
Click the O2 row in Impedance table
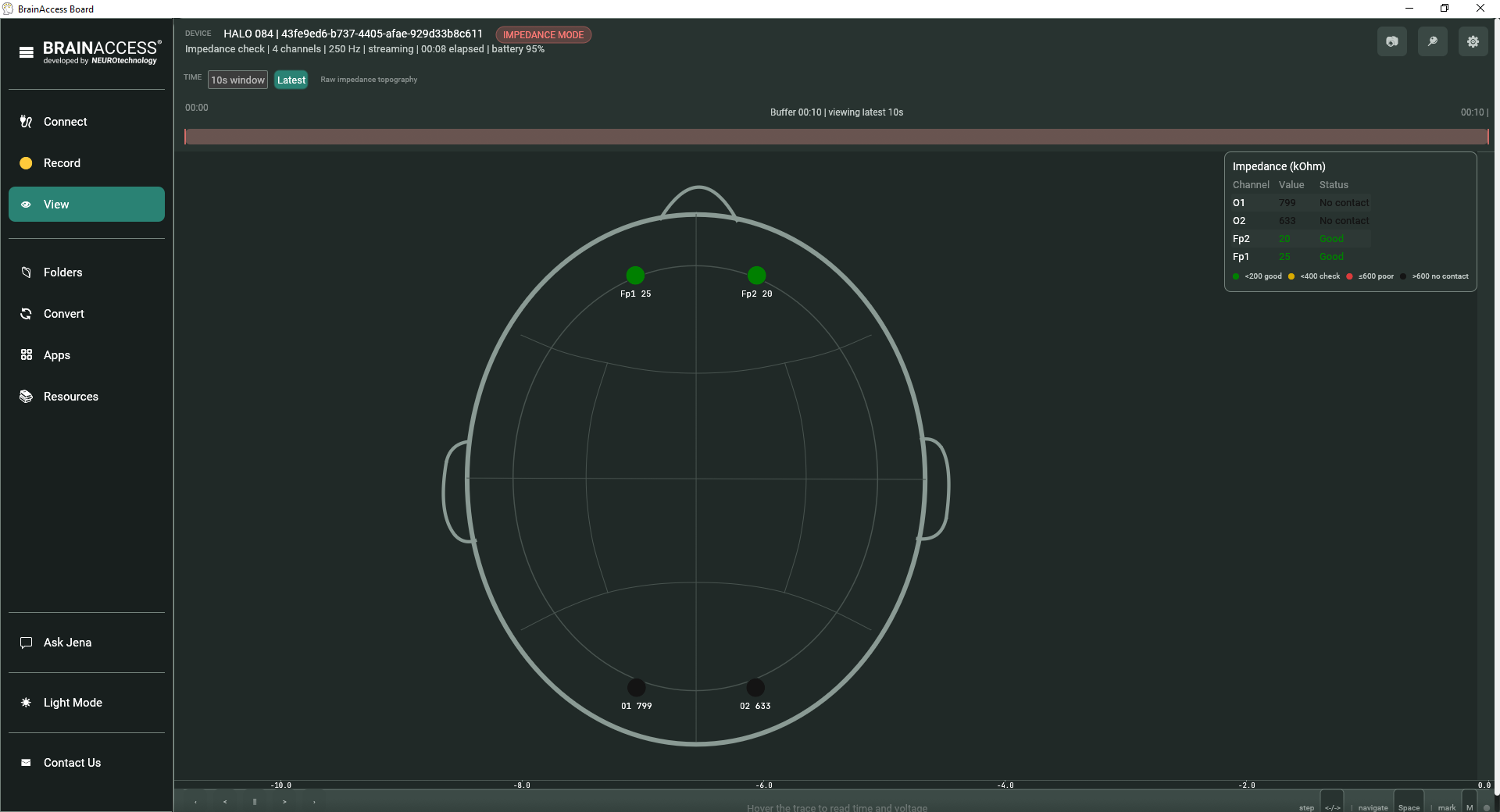tap(1301, 221)
